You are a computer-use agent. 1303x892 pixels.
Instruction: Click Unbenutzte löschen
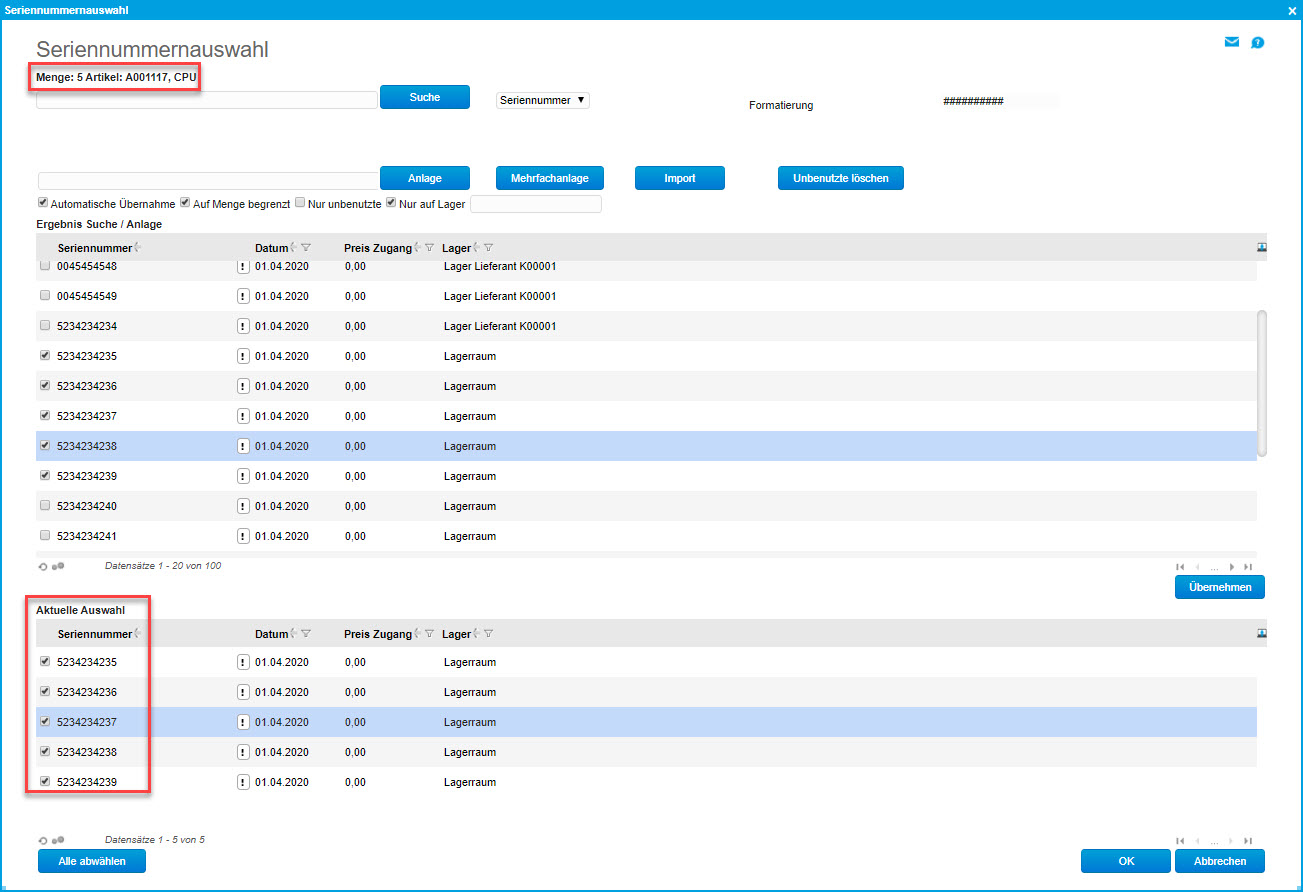click(x=841, y=178)
